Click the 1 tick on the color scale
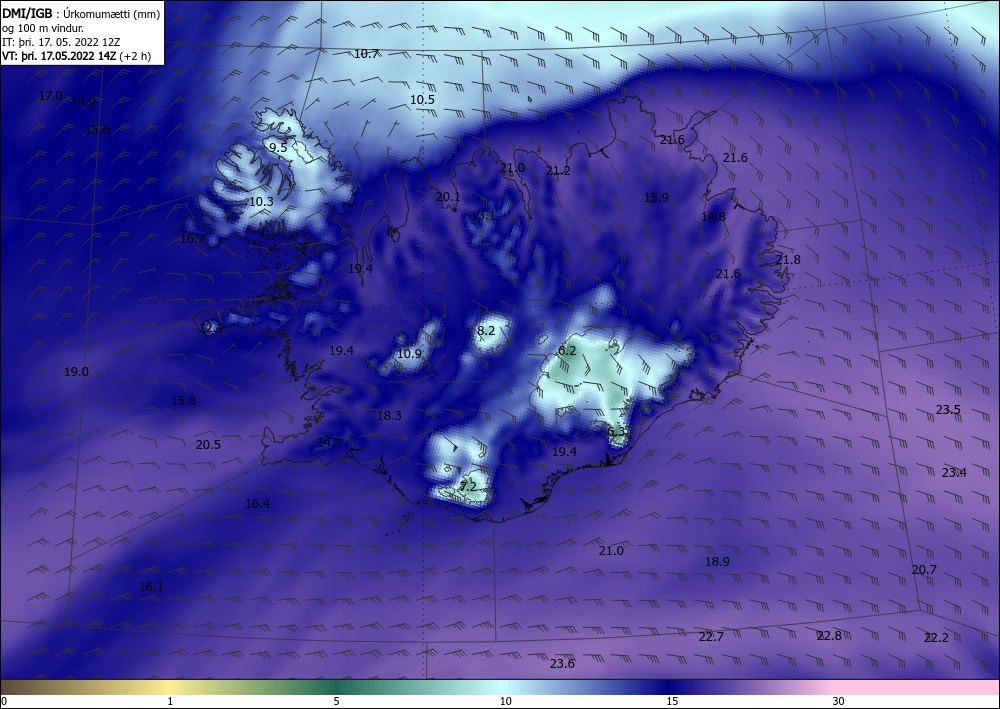The height and width of the screenshot is (709, 1000). pyautogui.click(x=170, y=702)
